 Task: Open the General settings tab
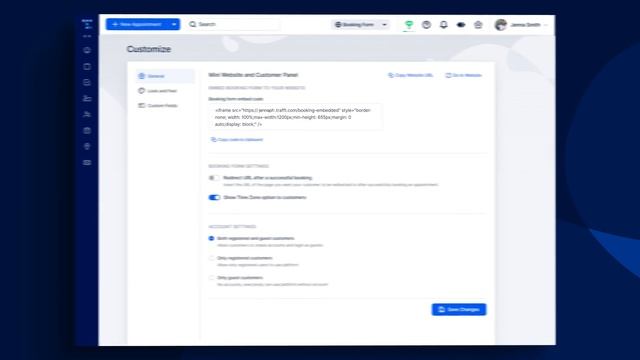(x=165, y=76)
